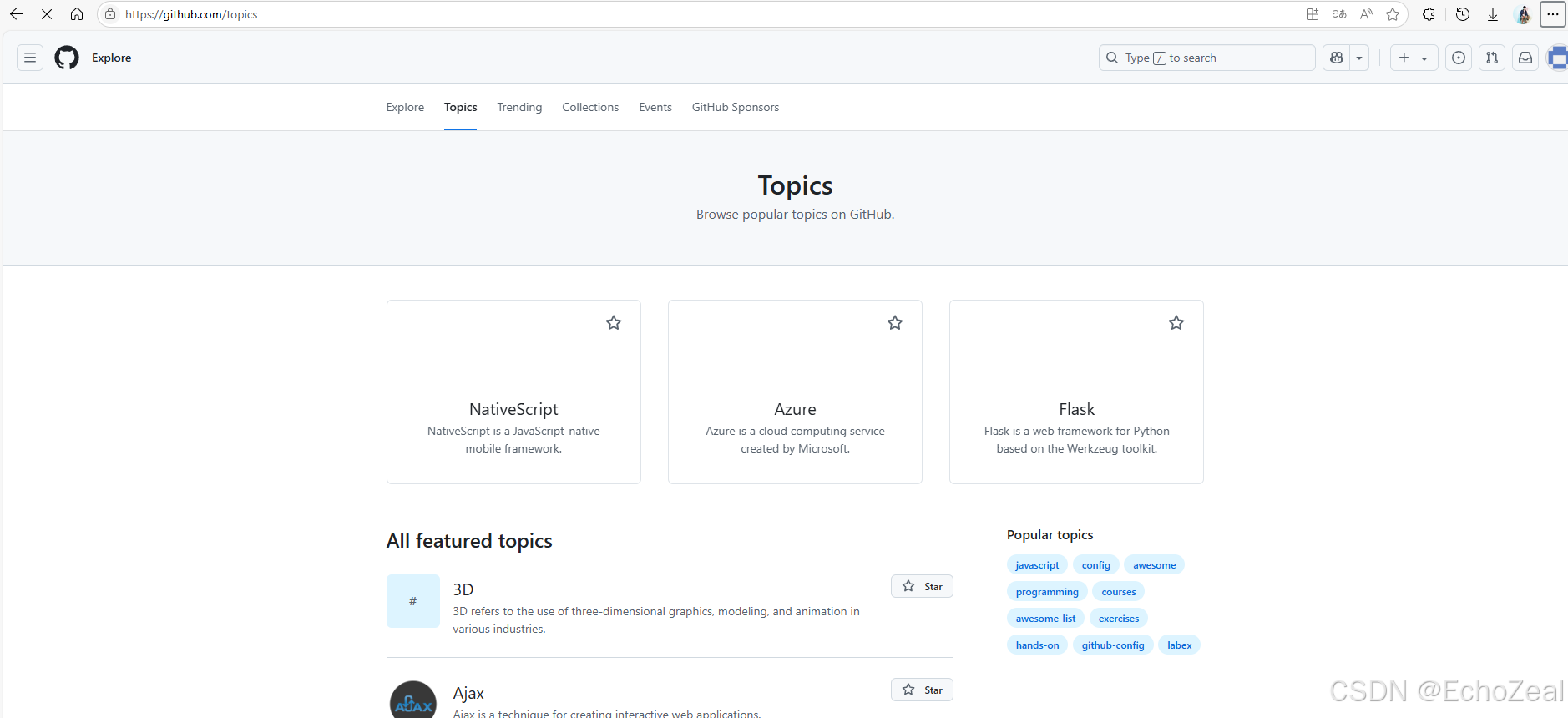Open the GitHub Sponsors tab
This screenshot has height=718, width=1568.
click(736, 107)
